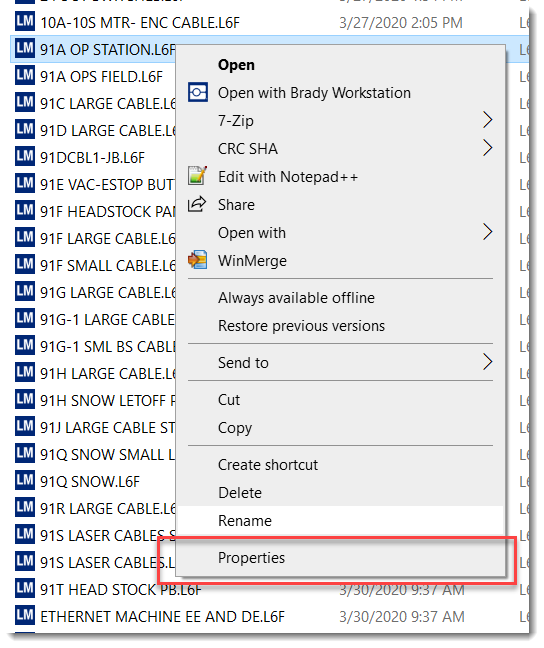The width and height of the screenshot is (544, 648).
Task: Select file name 91T HEAD STOCK PB.L6F
Action: (121, 590)
